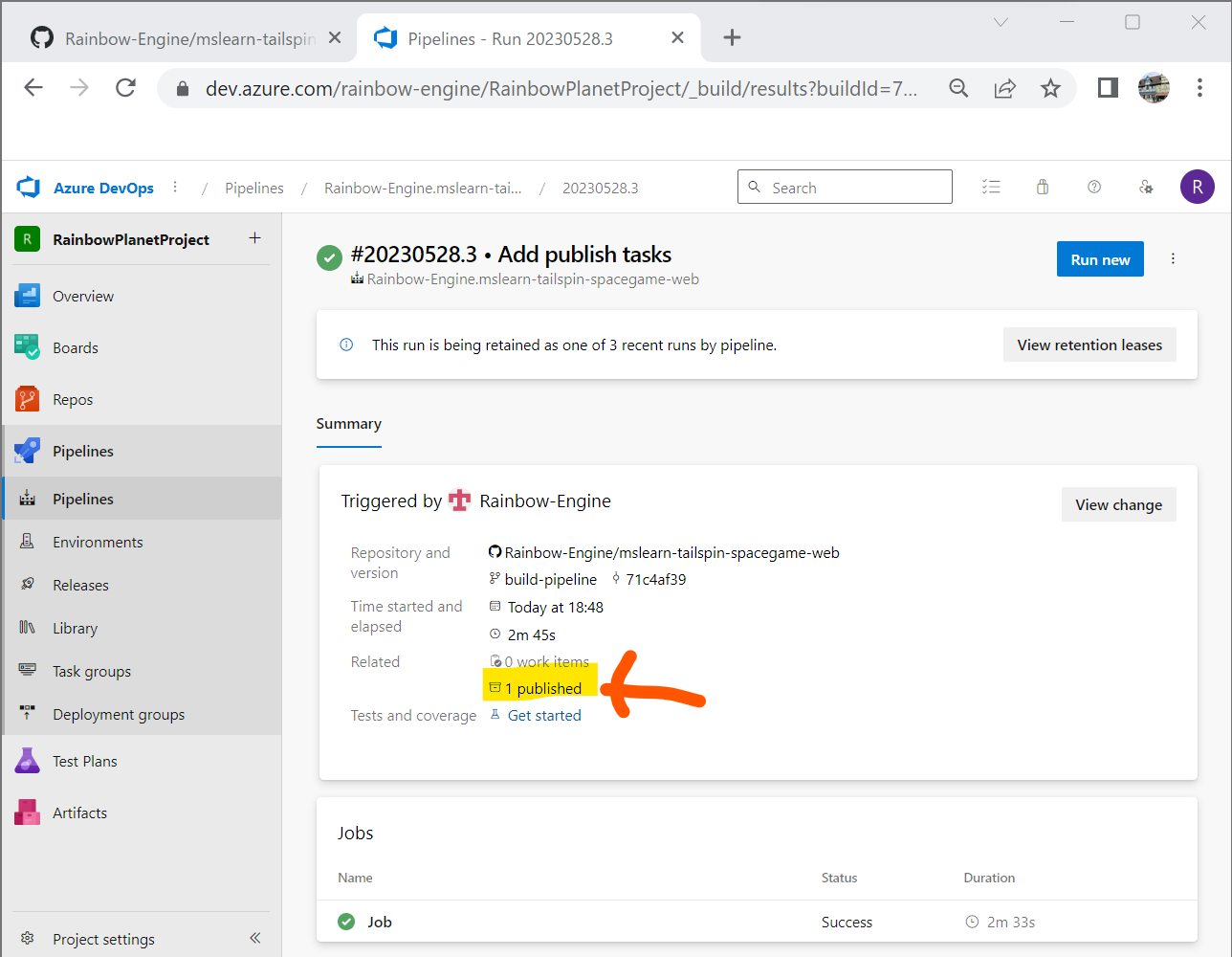The height and width of the screenshot is (957, 1232).
Task: Click the 20230528.3 breadcrumb
Action: pos(601,188)
